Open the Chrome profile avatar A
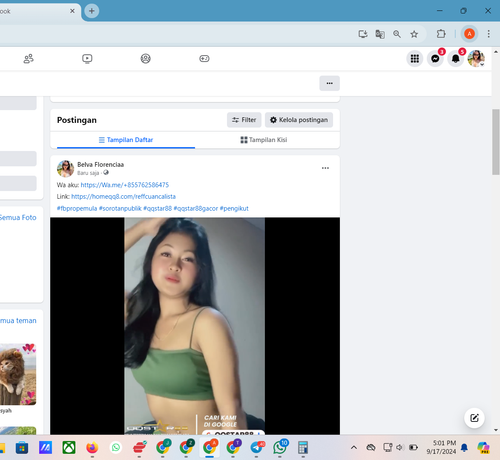 469,34
